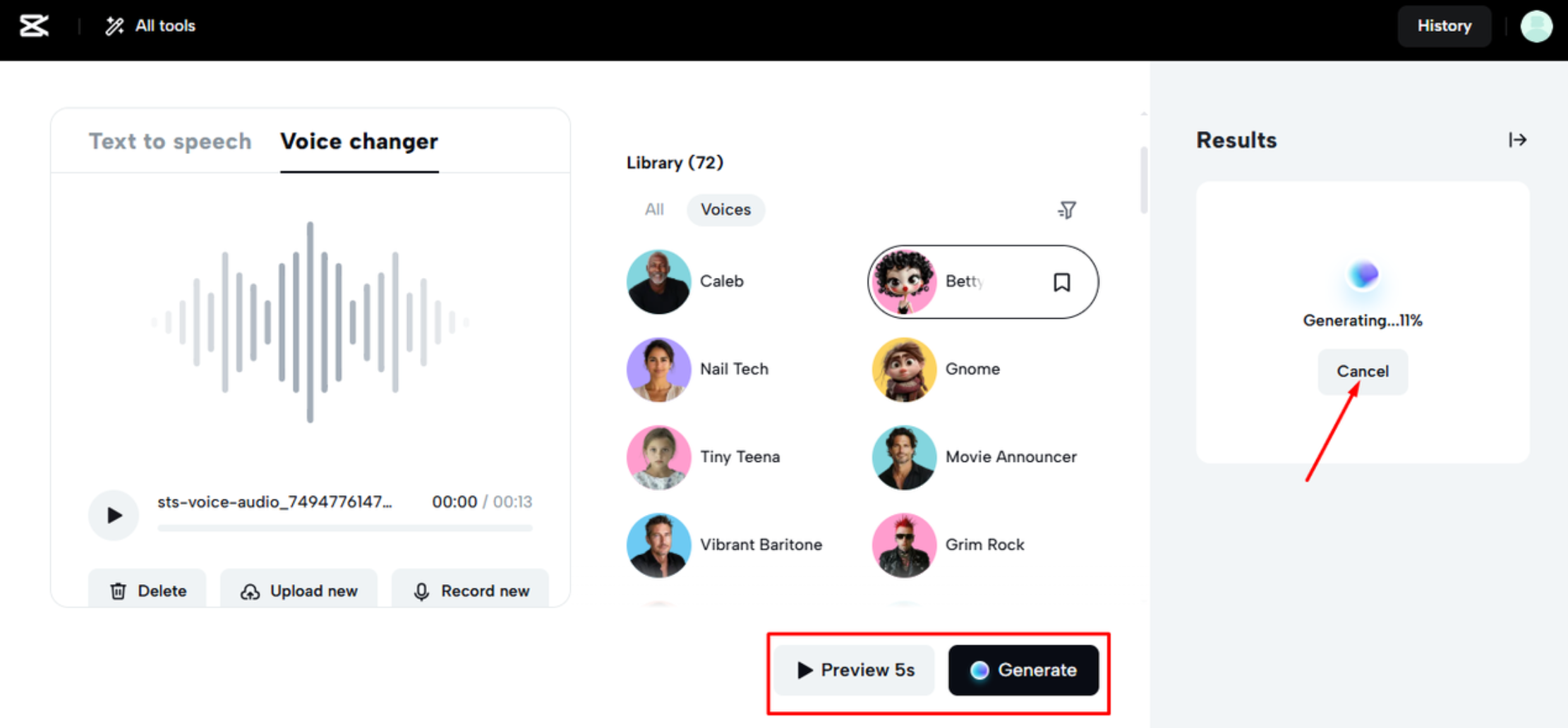
Task: Open the History panel
Action: pos(1444,26)
